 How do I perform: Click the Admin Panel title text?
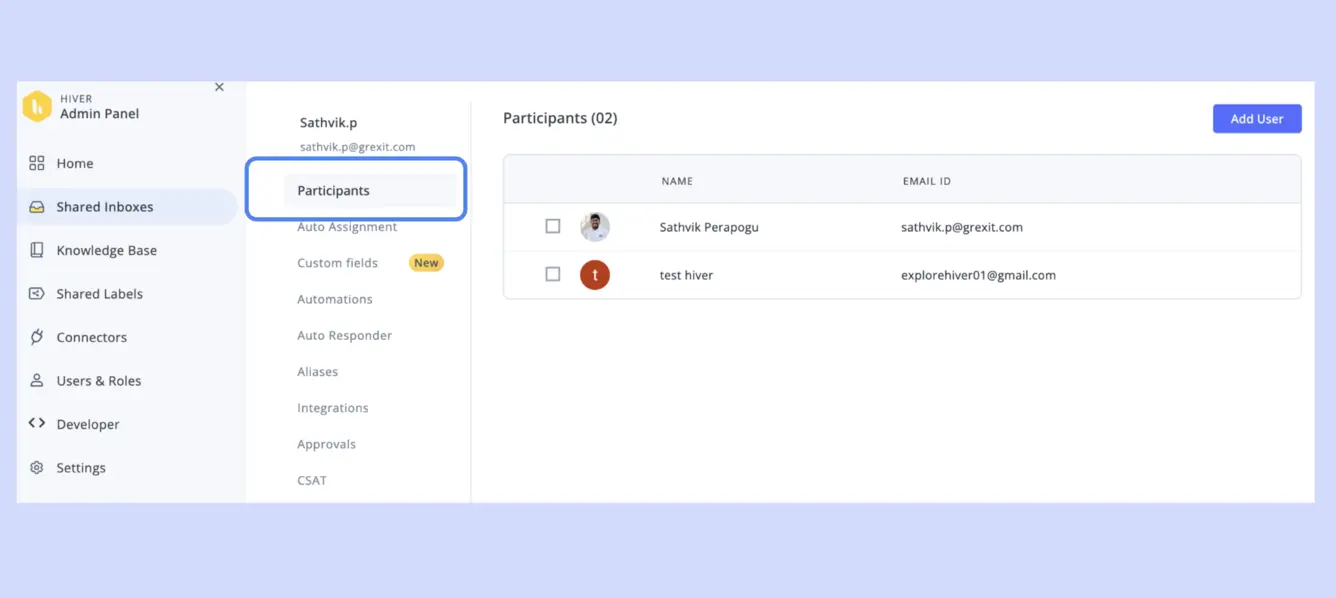[x=99, y=113]
